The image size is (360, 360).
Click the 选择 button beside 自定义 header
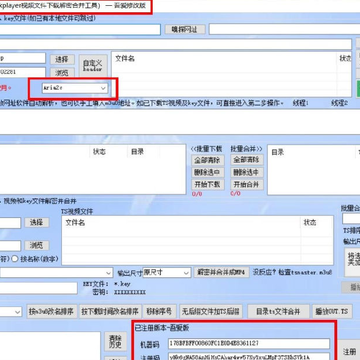(x=62, y=59)
